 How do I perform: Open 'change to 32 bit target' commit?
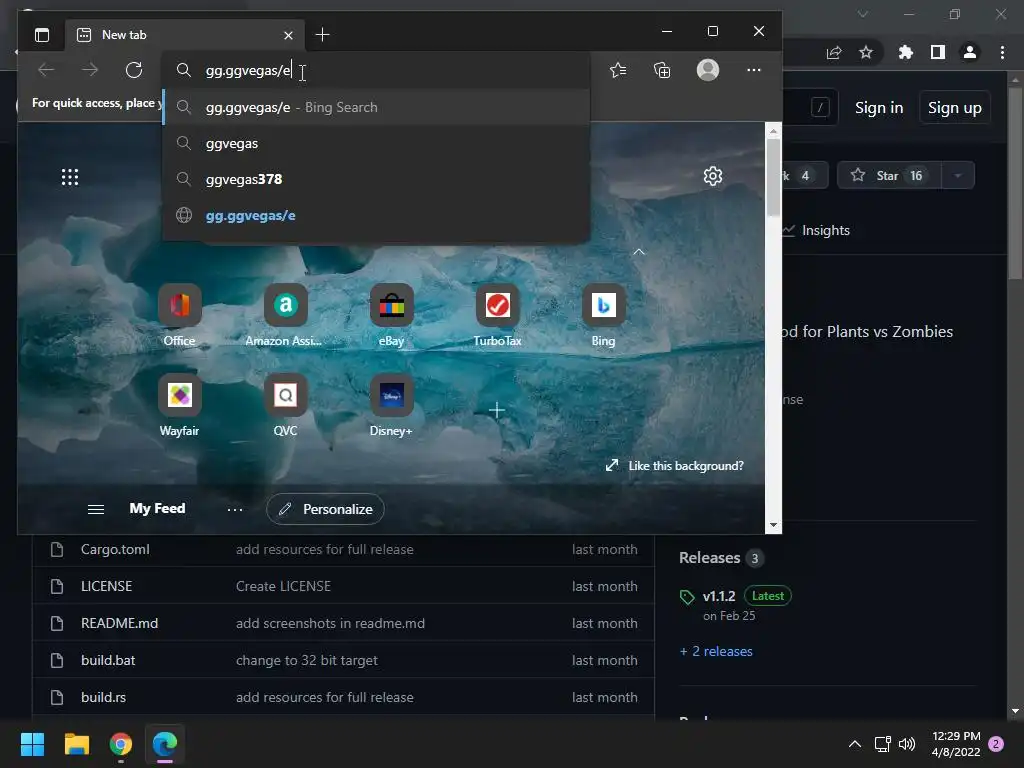point(307,660)
